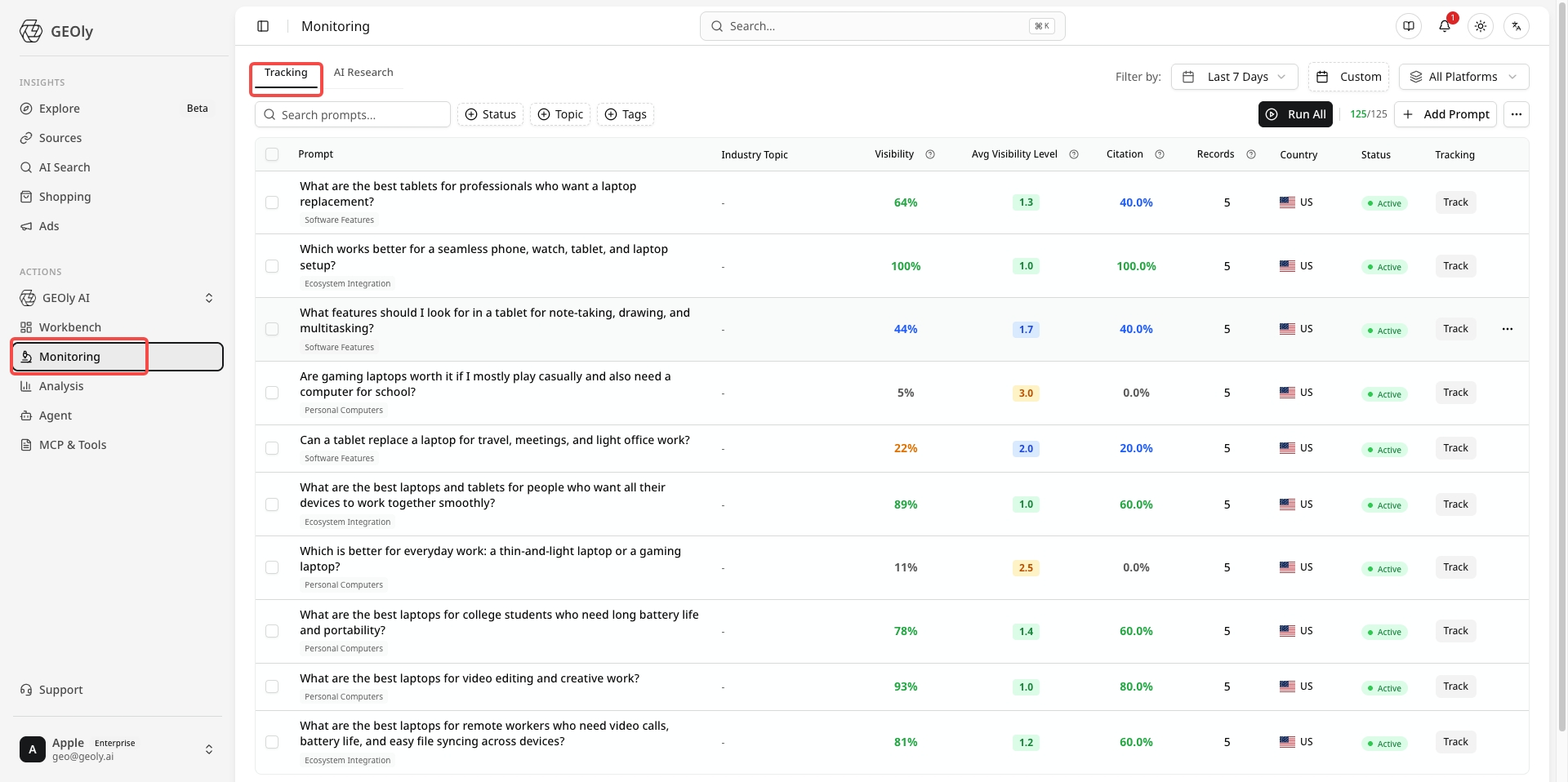
Task: Open the language translation icon
Action: 1516,26
